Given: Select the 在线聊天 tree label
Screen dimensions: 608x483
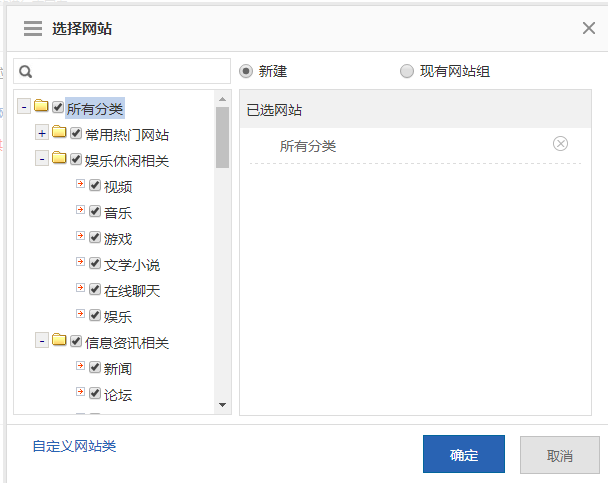Looking at the screenshot, I should pos(132,291).
